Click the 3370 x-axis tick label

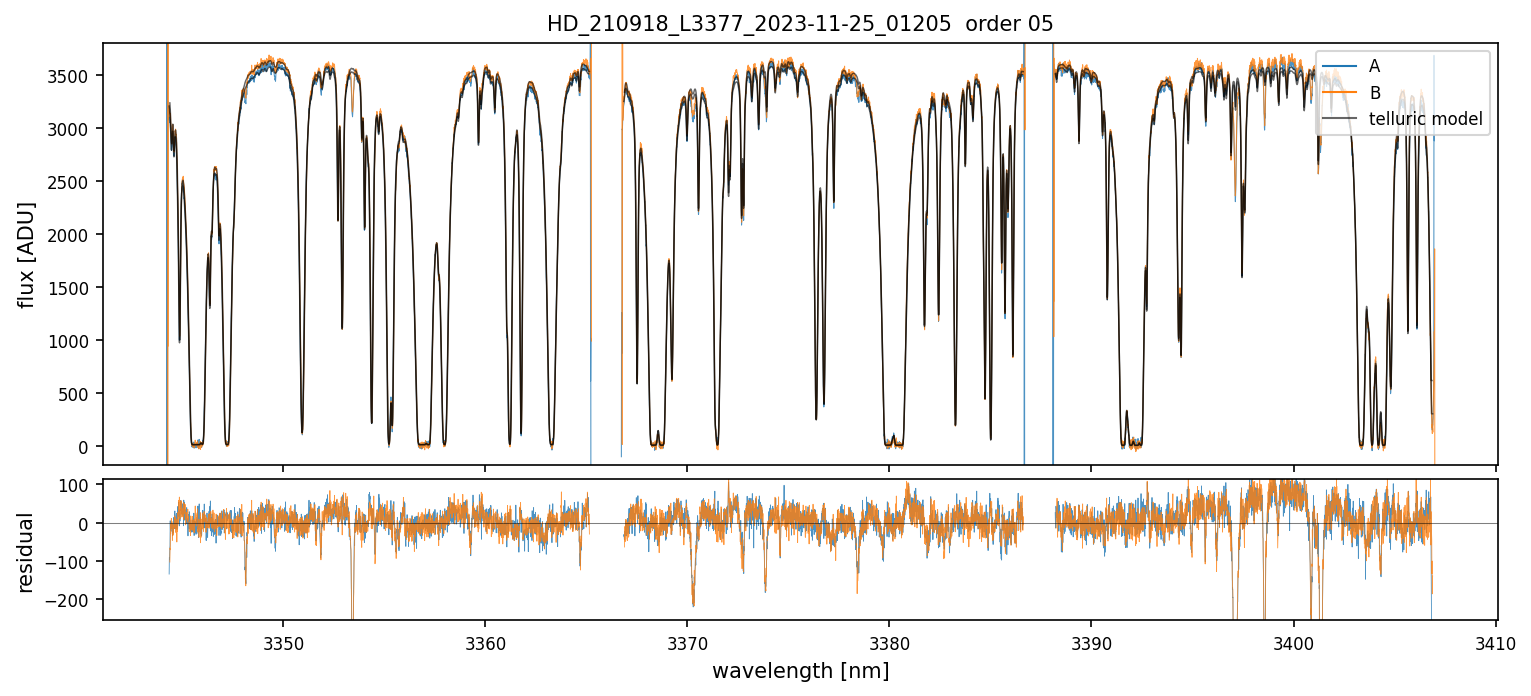pyautogui.click(x=687, y=641)
